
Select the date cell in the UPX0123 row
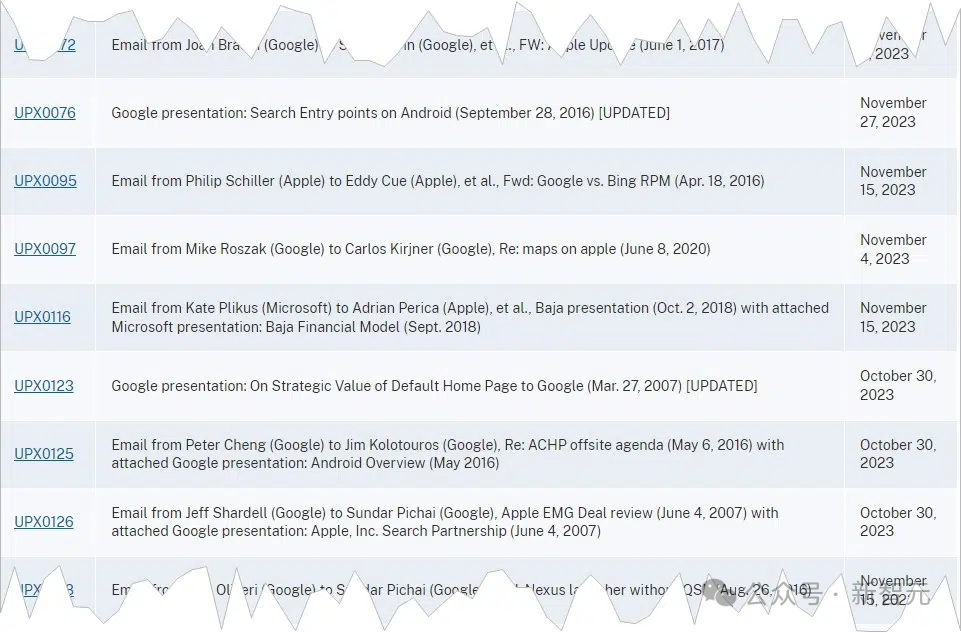click(x=897, y=385)
